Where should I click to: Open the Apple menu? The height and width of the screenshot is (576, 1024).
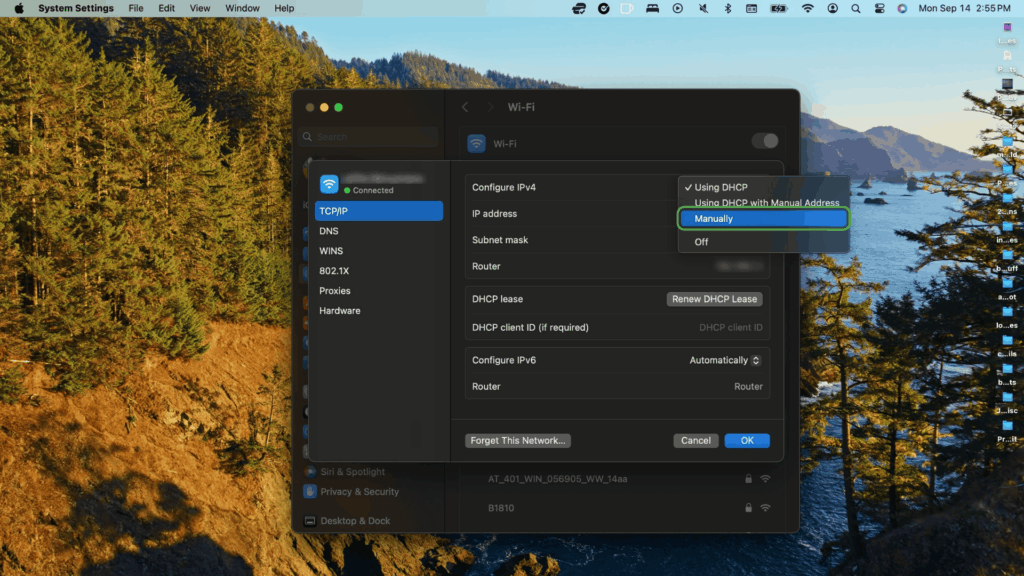pos(19,8)
